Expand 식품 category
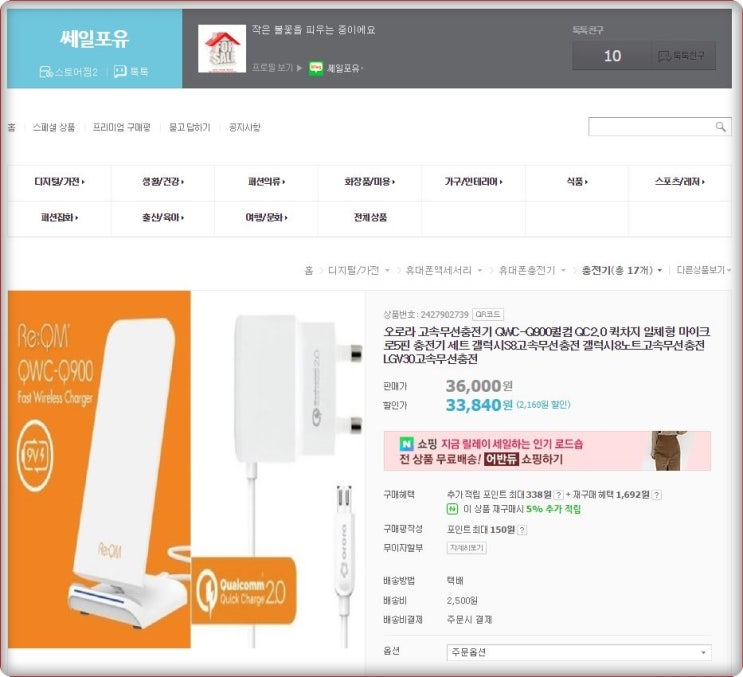 (x=577, y=181)
